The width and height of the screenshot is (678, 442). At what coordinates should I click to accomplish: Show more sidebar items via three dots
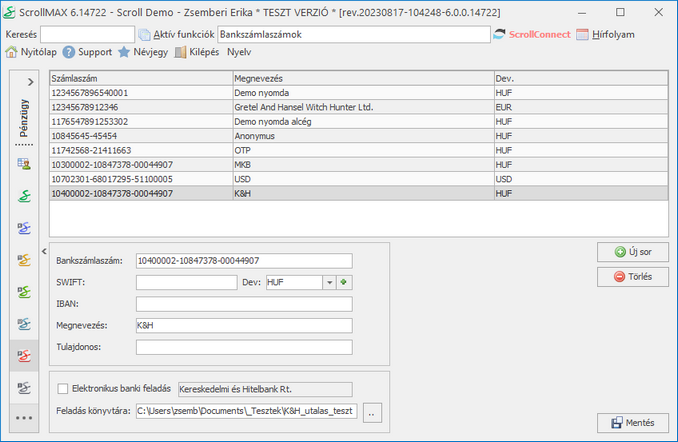(24, 418)
